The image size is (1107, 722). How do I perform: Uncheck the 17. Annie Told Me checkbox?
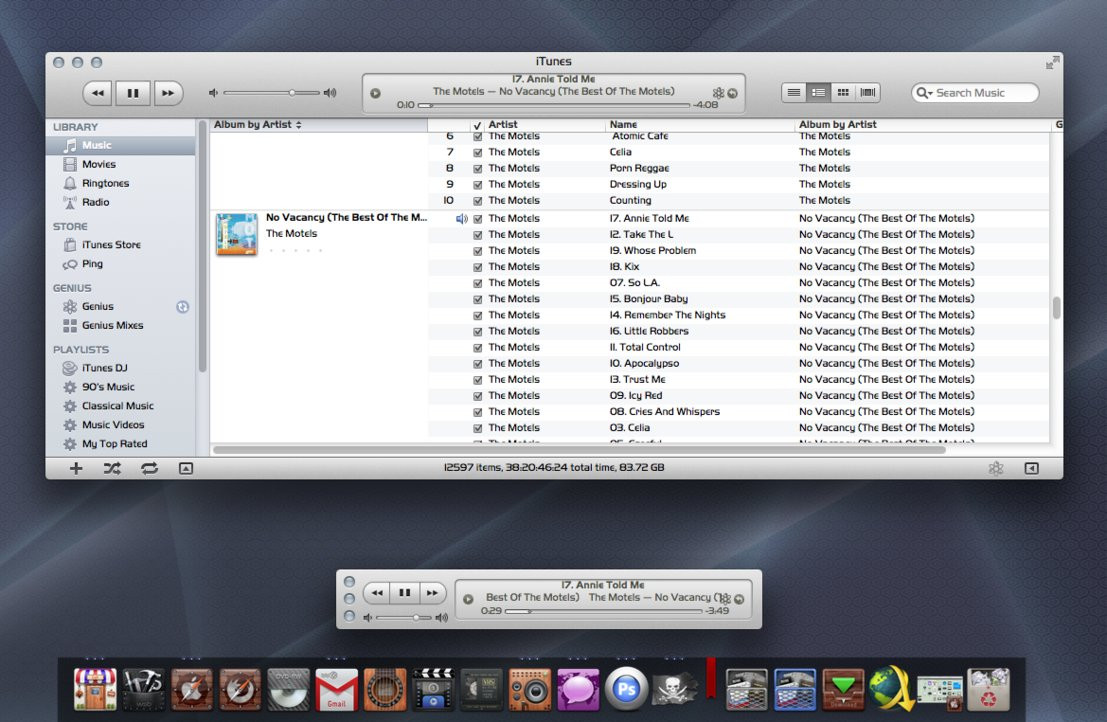point(478,219)
